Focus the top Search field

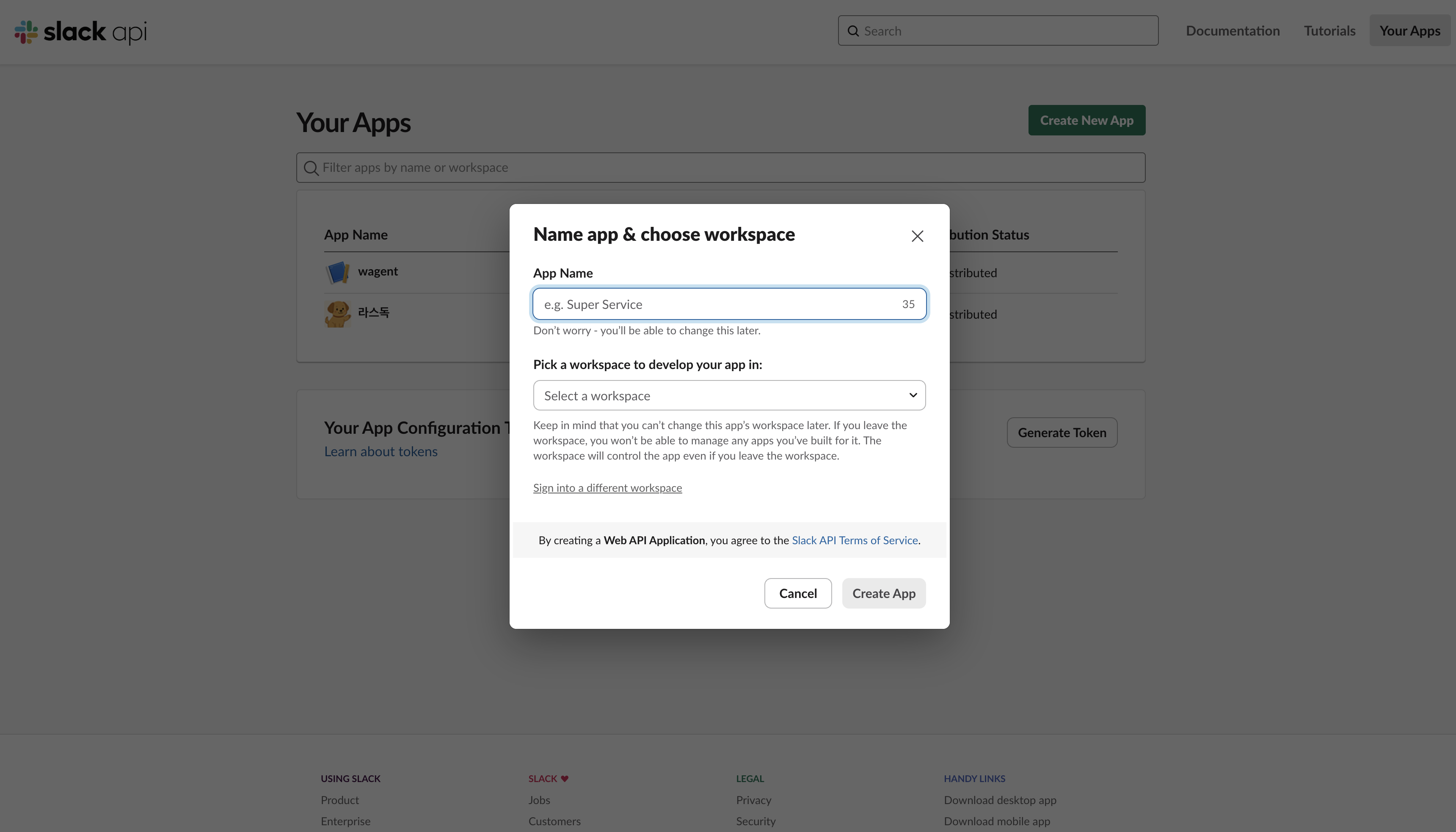pos(998,31)
